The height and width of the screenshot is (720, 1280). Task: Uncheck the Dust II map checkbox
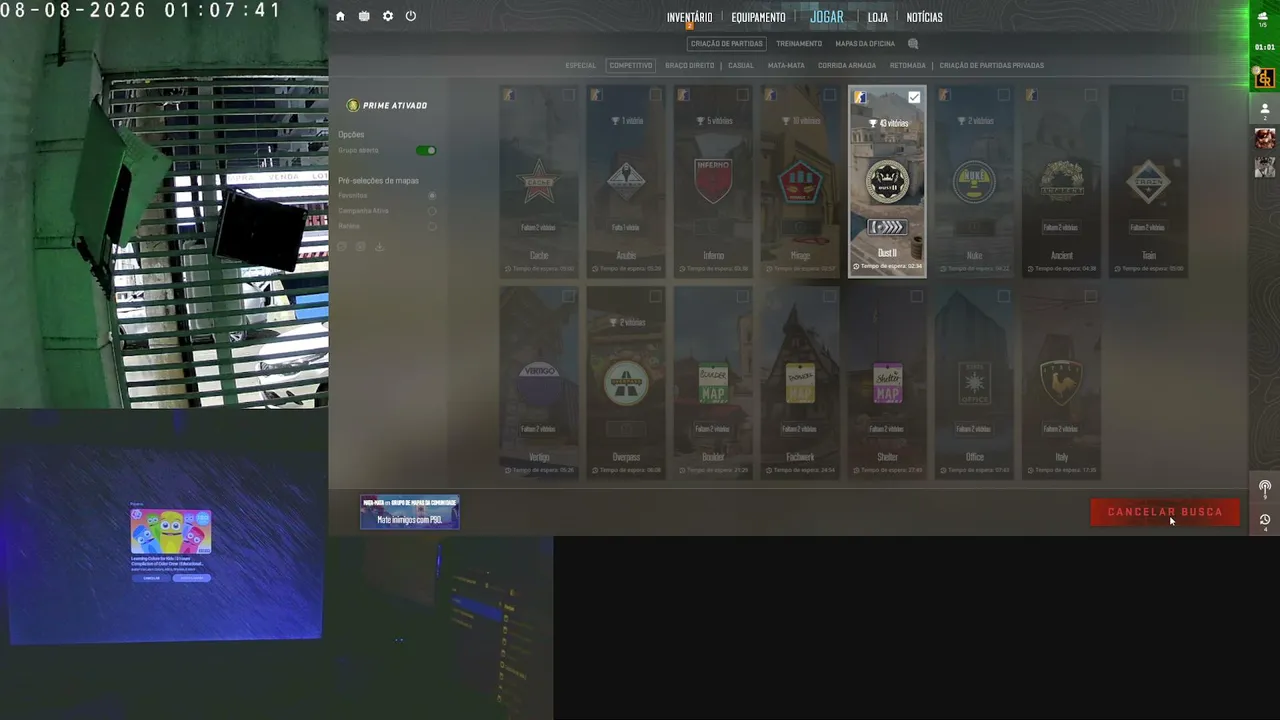(914, 97)
